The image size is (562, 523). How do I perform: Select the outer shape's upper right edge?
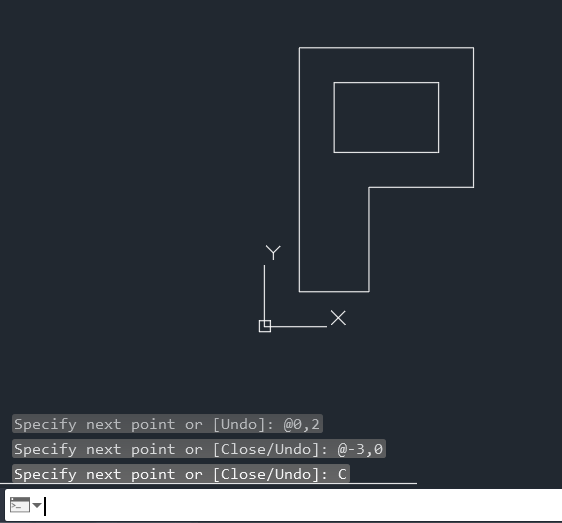(x=473, y=117)
